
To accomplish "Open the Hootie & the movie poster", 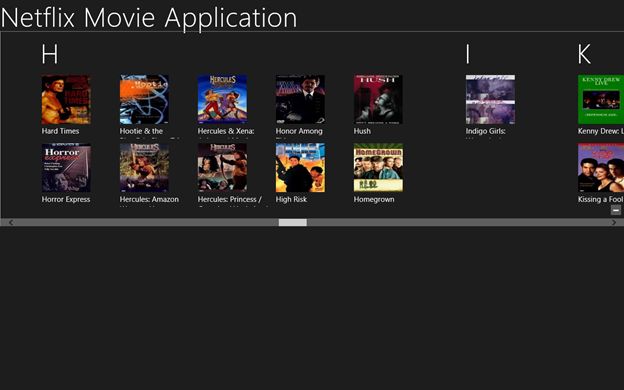I will tap(144, 99).
